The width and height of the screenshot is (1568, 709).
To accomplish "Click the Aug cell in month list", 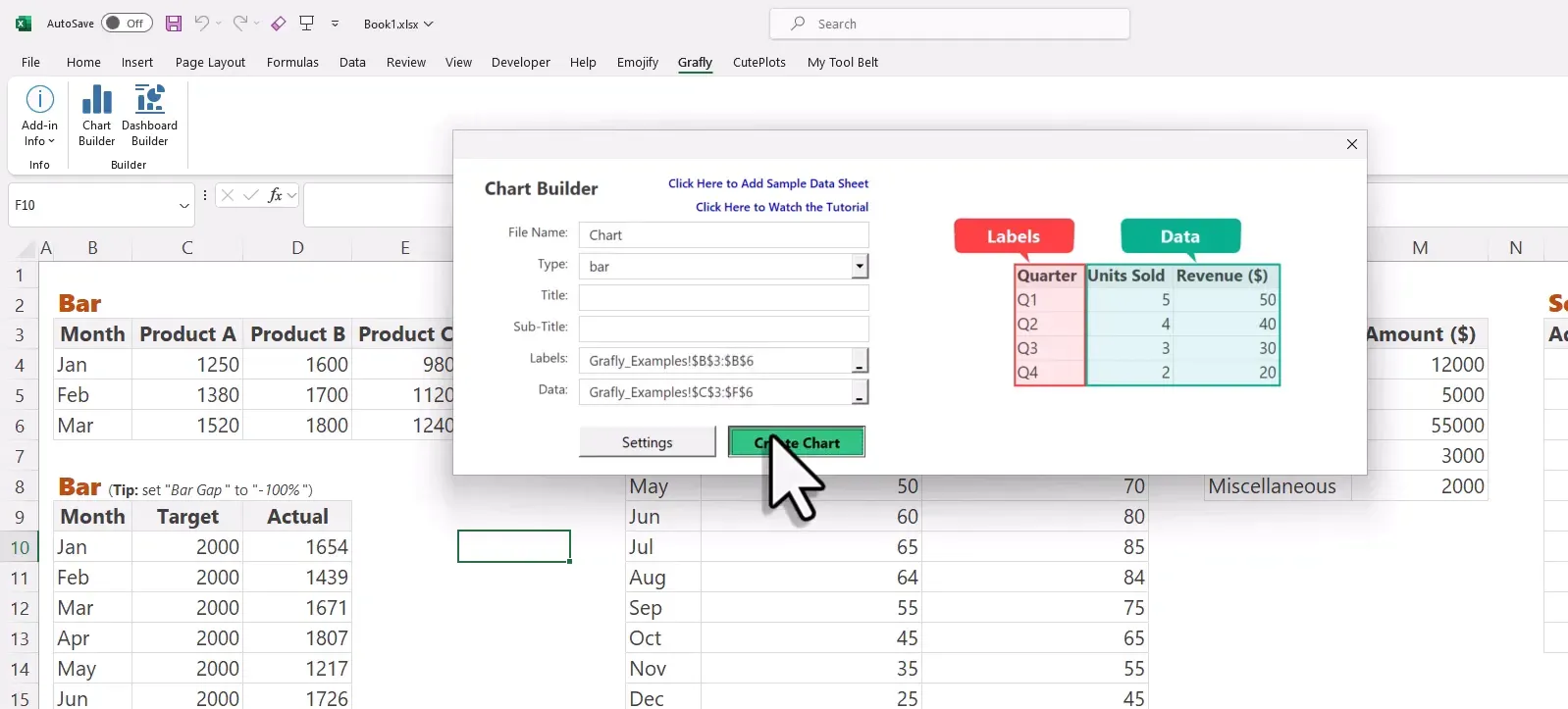I will tap(663, 578).
